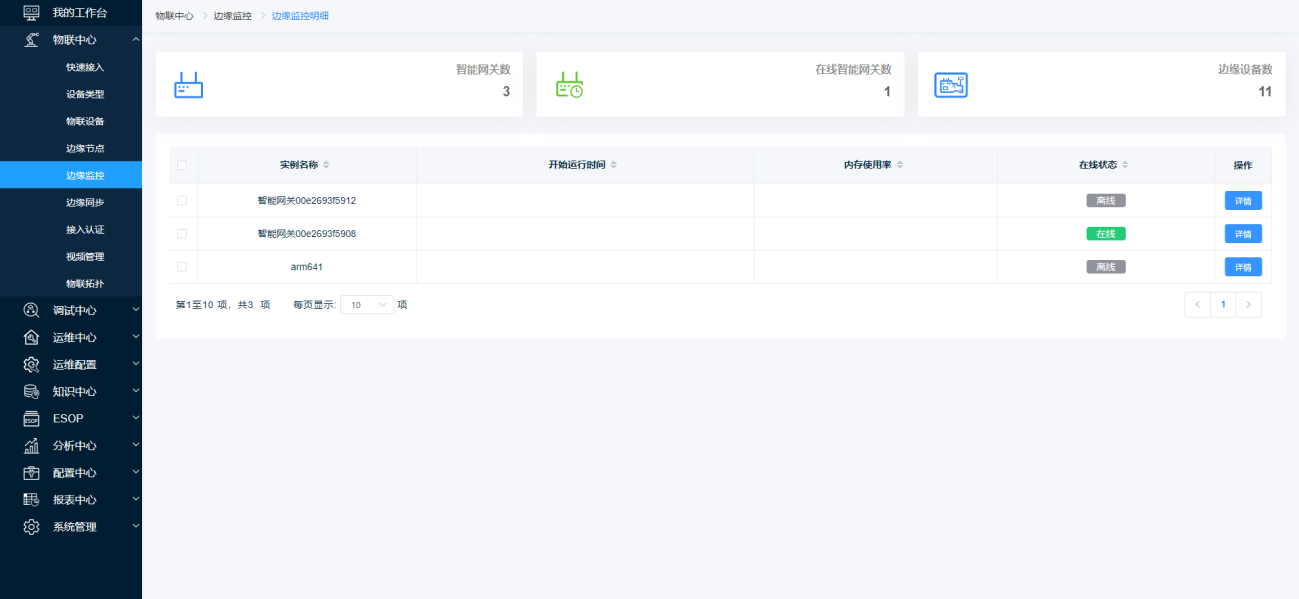Sort table by 实例名称 column
Image resolution: width=1299 pixels, height=599 pixels.
(x=326, y=165)
